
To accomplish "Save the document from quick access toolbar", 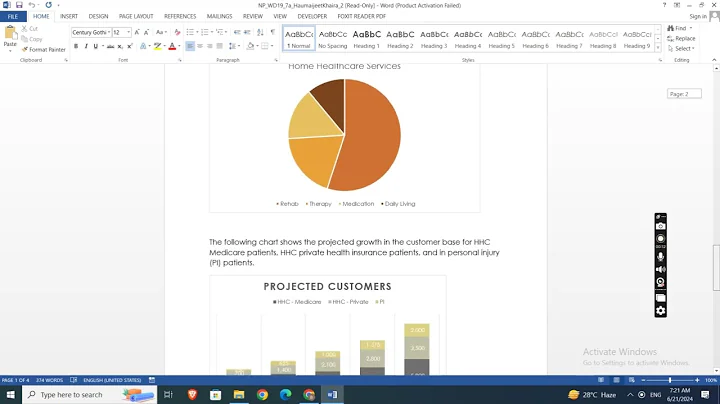I will tap(19, 5).
